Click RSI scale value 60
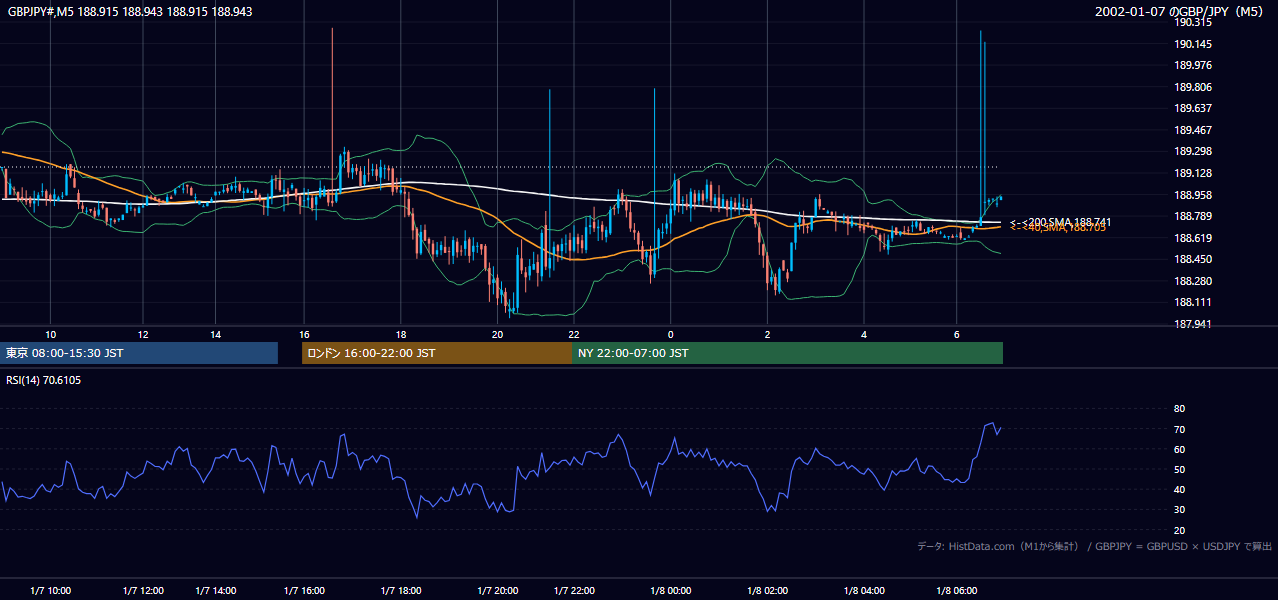Screen dimensions: 1278x600 click(1179, 449)
